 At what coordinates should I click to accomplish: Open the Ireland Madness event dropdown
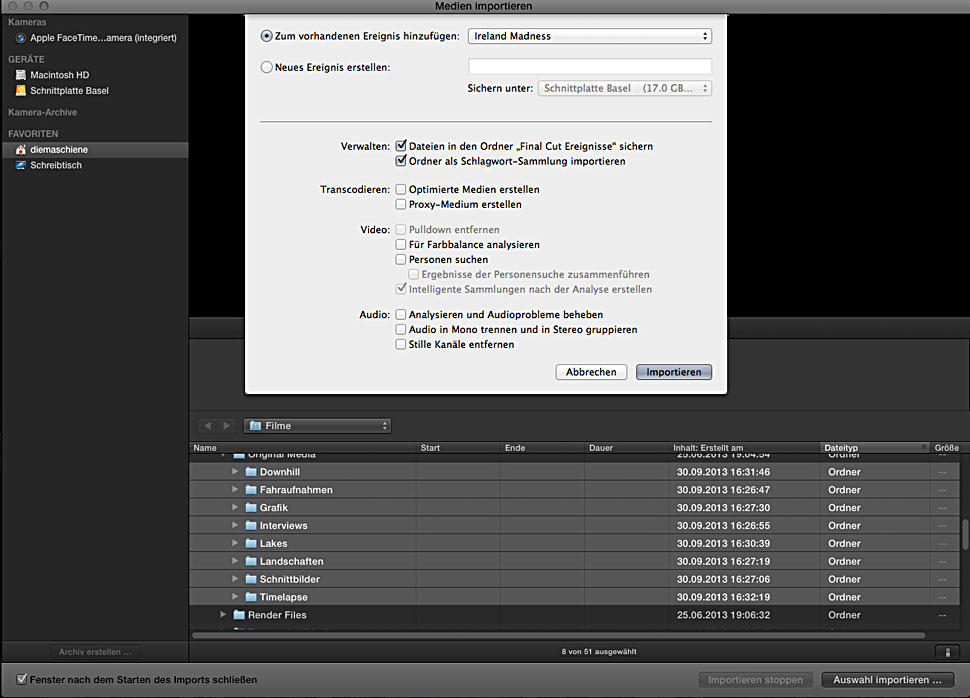coord(589,36)
